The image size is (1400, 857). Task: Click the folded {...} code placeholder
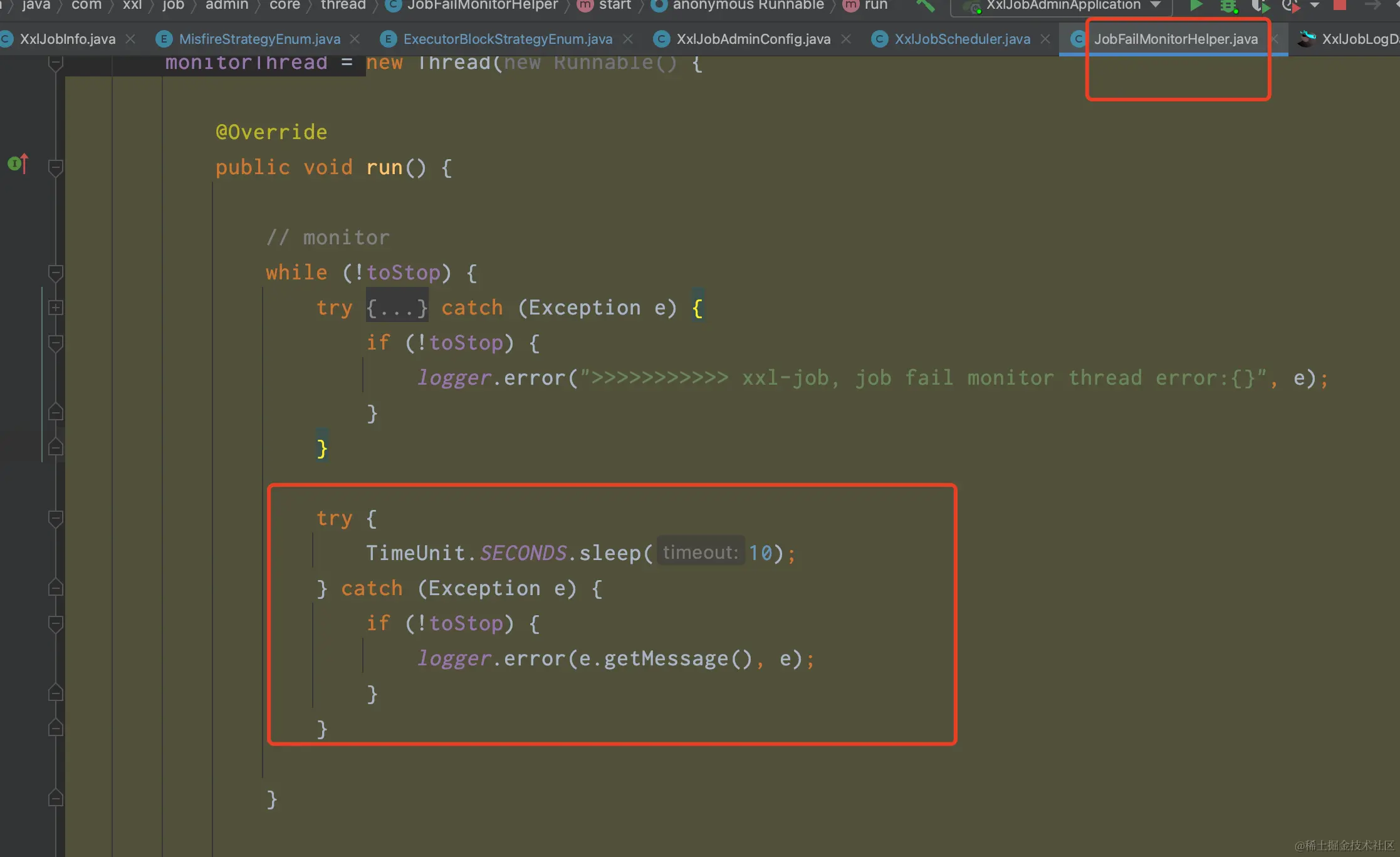(x=397, y=308)
